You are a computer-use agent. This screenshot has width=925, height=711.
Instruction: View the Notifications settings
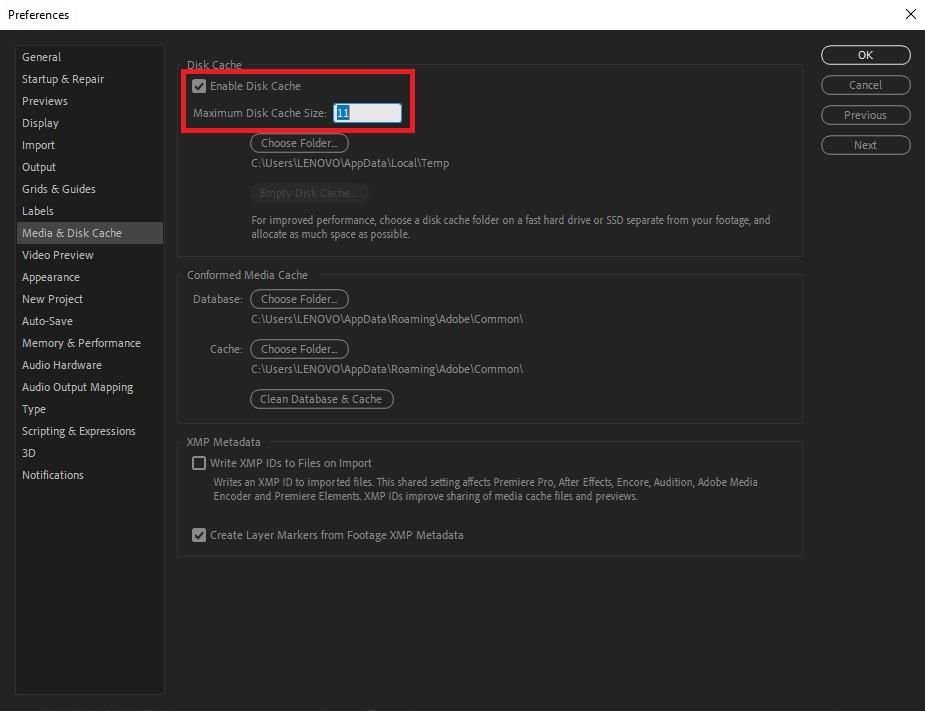coord(53,475)
